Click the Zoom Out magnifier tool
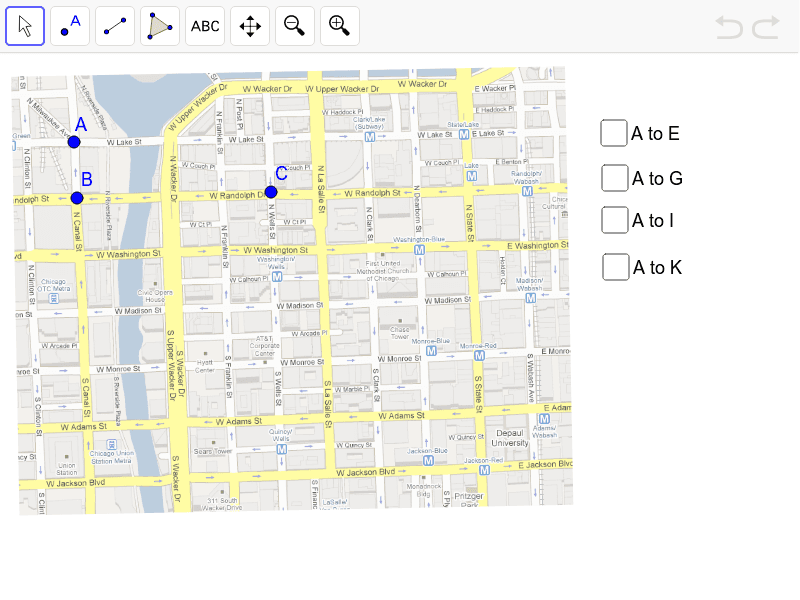This screenshot has height=600, width=800. 295,26
